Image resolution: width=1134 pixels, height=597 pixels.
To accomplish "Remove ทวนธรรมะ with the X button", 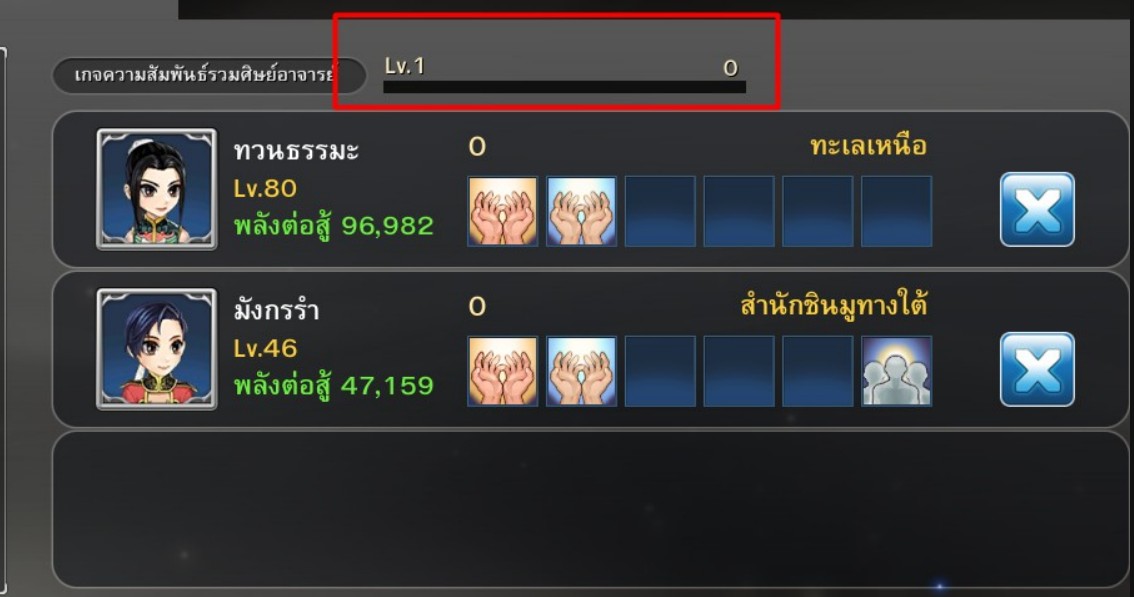I will (x=1037, y=210).
